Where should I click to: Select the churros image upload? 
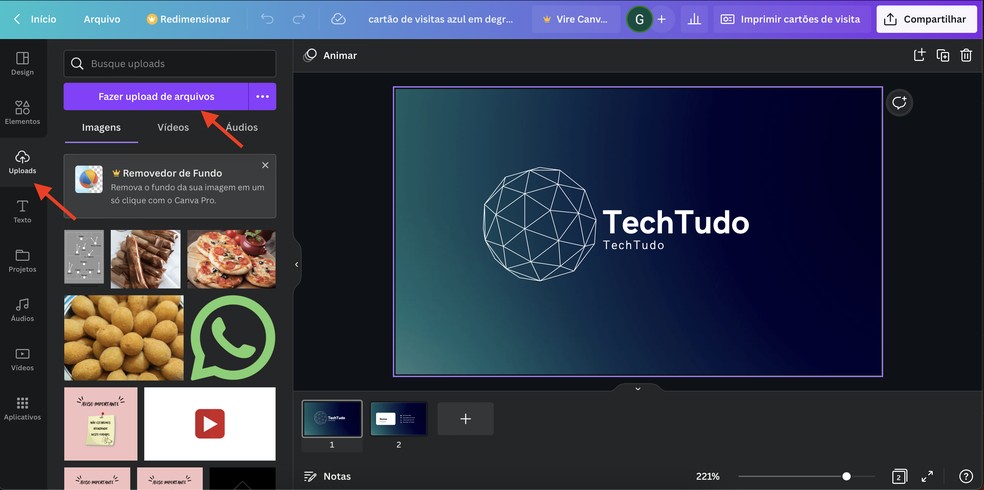[146, 258]
